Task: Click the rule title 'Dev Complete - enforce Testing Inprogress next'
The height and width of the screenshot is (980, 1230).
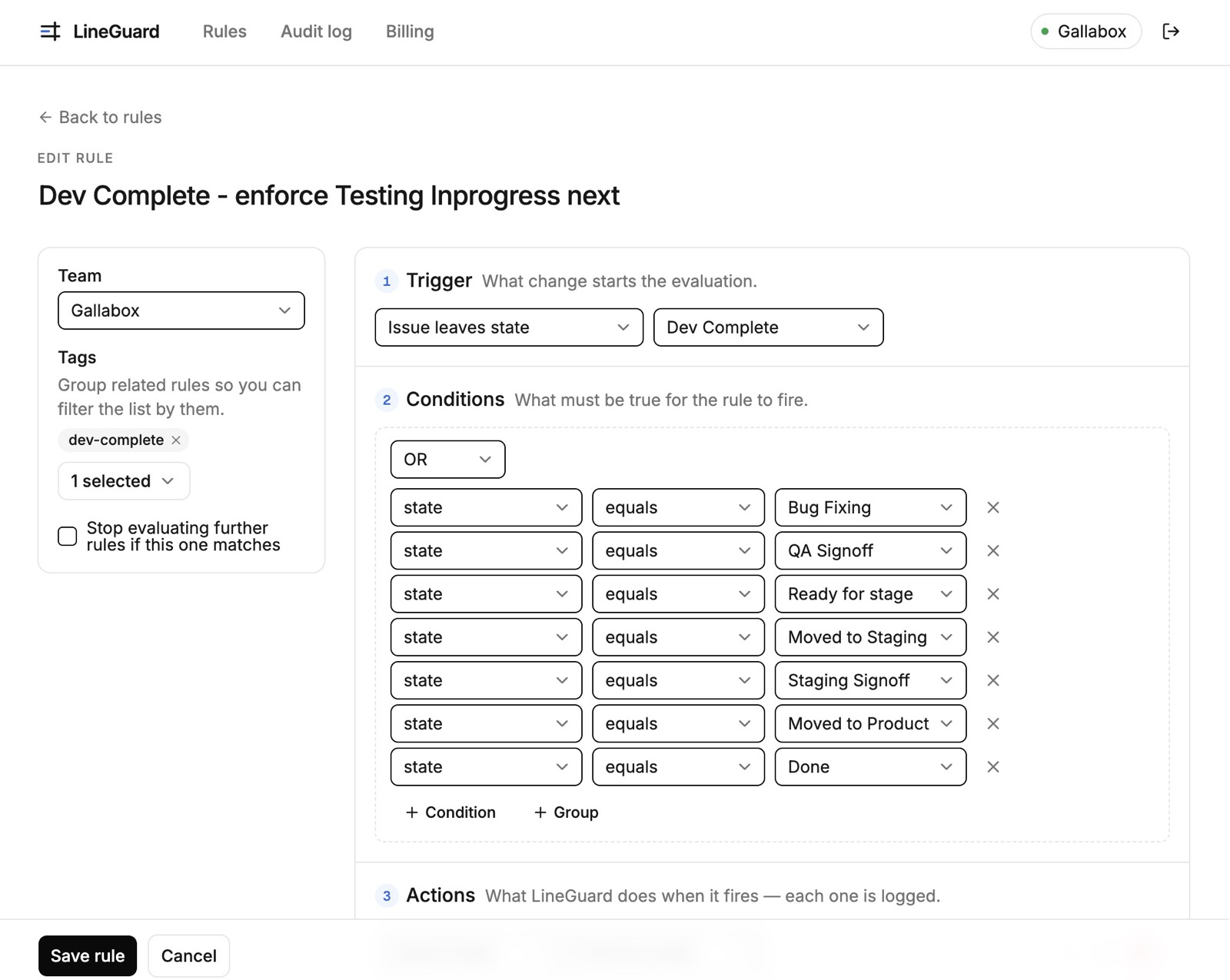Action: click(x=329, y=196)
